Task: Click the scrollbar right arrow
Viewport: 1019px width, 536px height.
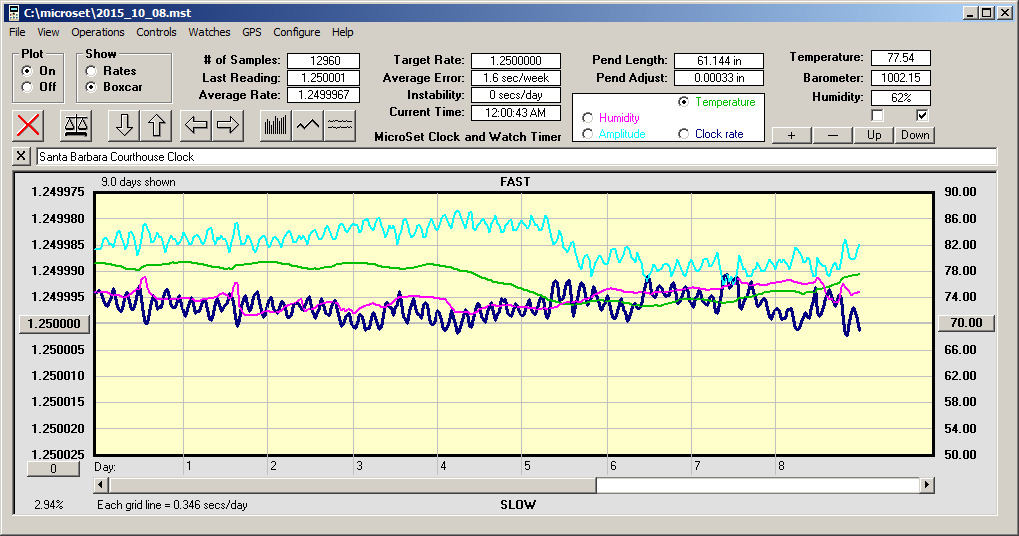Action: (x=927, y=485)
